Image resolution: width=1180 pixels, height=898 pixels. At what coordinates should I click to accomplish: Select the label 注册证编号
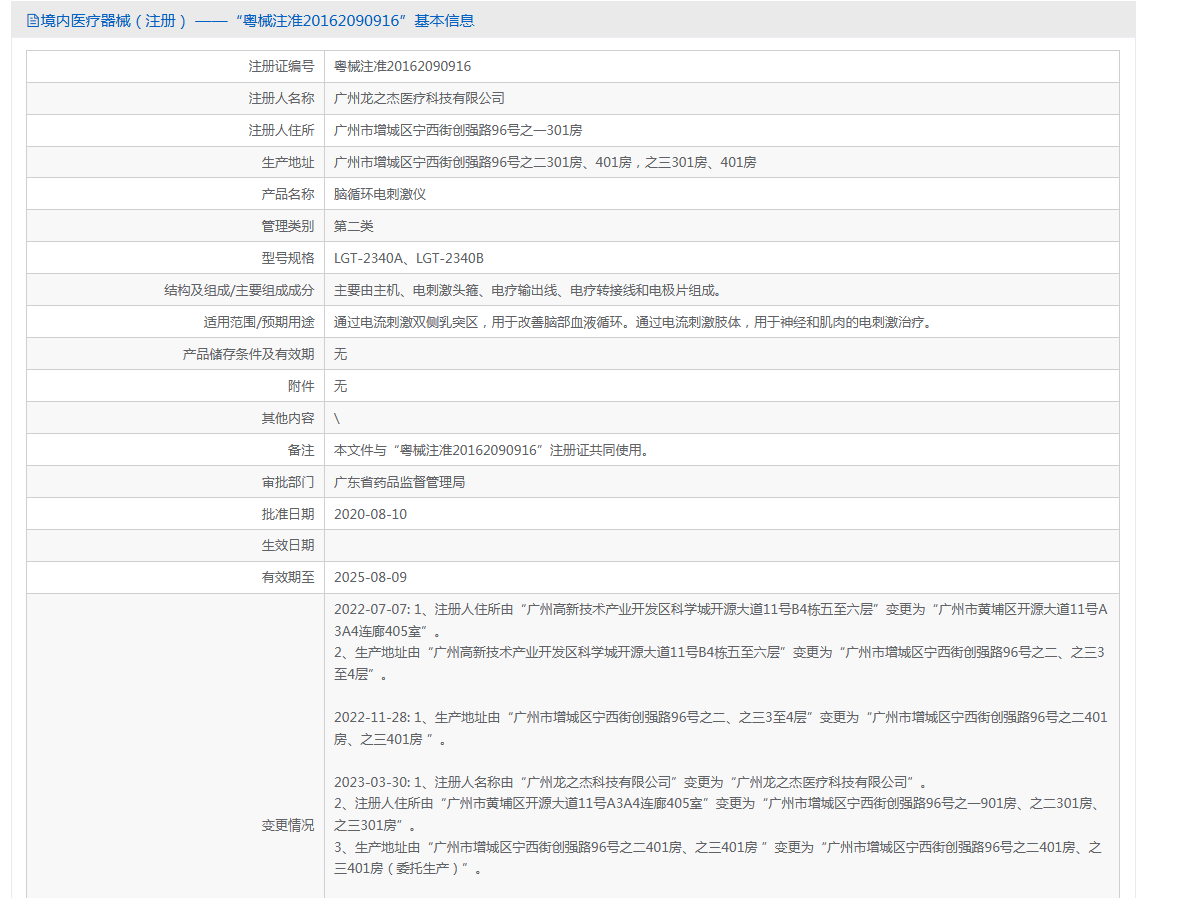pyautogui.click(x=281, y=66)
